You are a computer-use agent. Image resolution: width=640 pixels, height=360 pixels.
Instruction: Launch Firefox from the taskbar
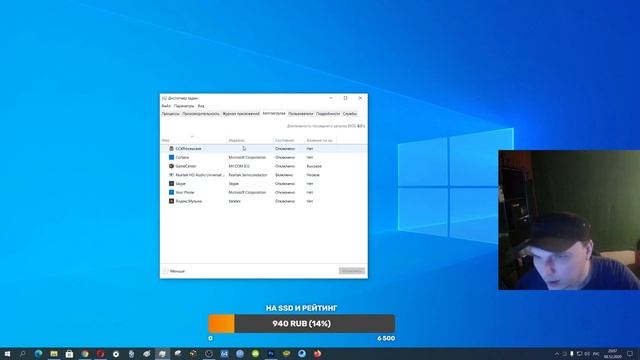(x=318, y=354)
